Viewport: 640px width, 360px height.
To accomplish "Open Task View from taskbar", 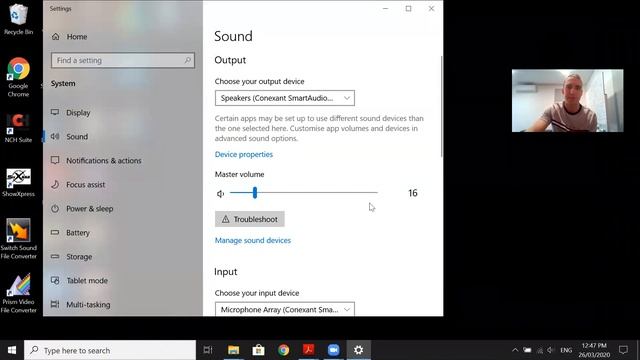I will [x=208, y=350].
